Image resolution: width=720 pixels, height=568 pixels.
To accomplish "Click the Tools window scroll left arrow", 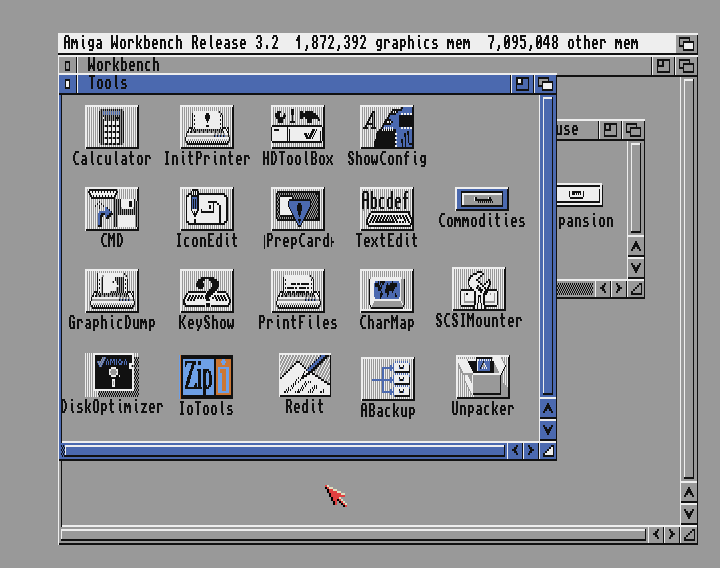I will (x=515, y=450).
